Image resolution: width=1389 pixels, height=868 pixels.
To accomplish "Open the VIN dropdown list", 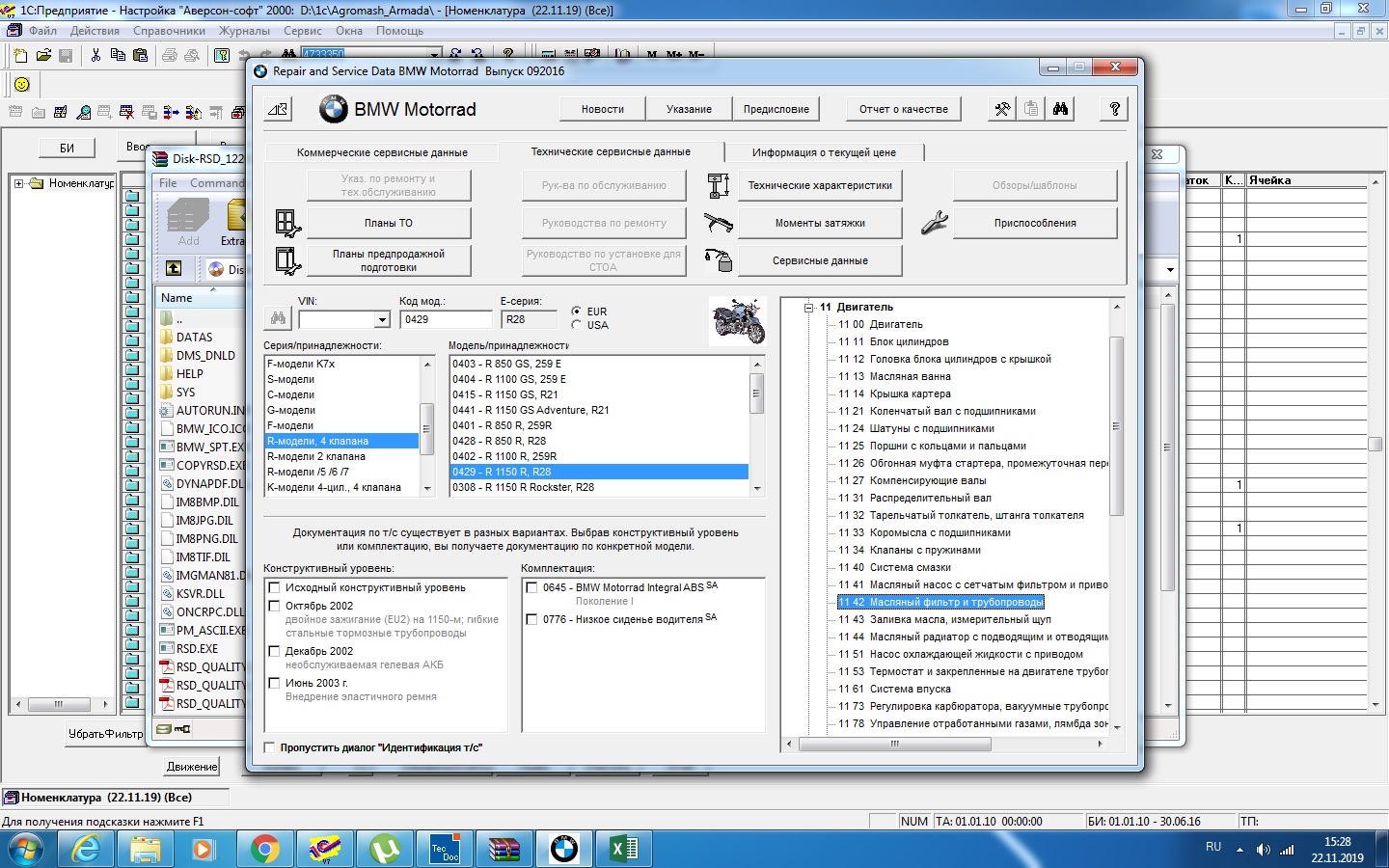I will pos(382,320).
